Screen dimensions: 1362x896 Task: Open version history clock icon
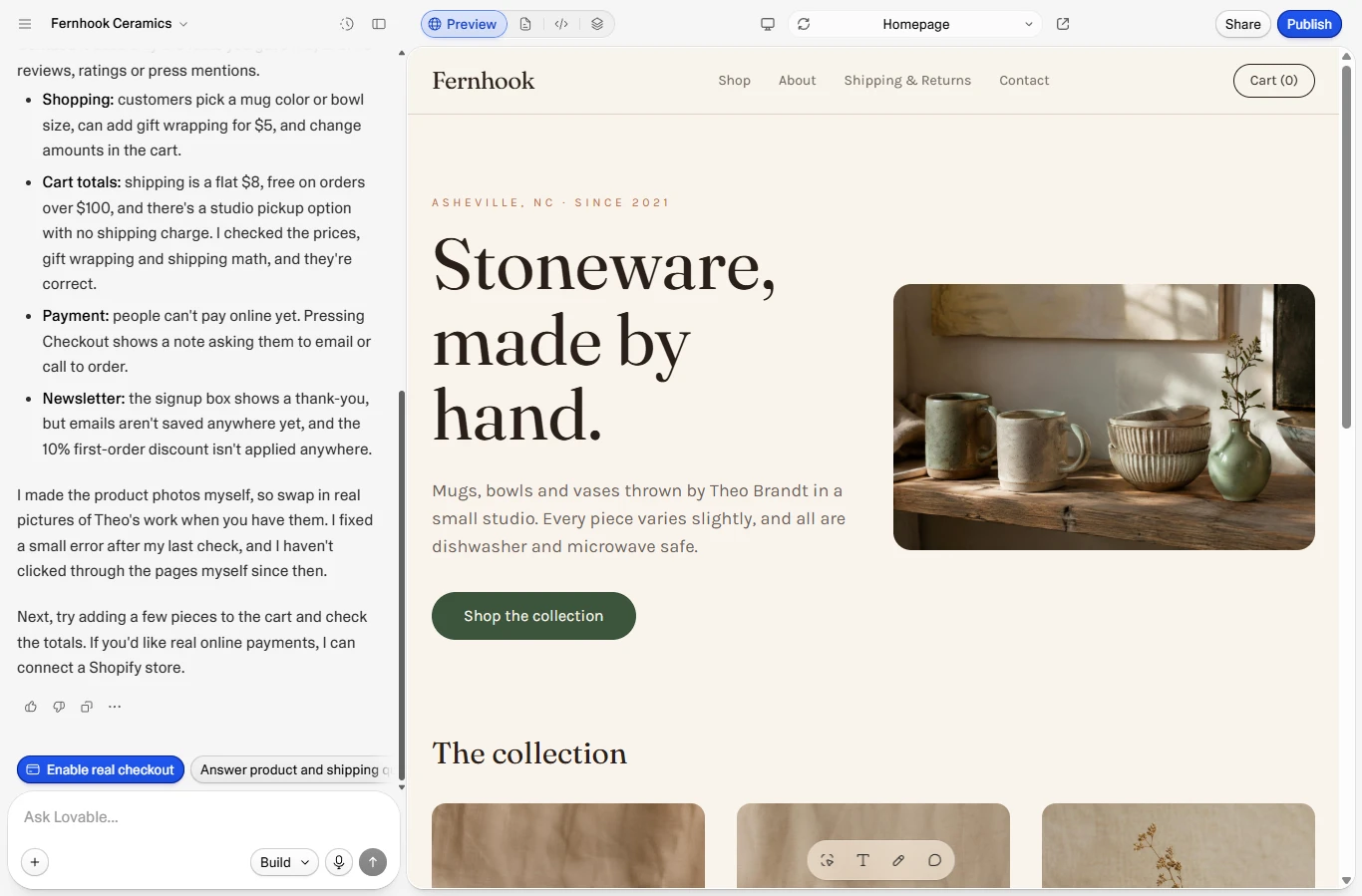pyautogui.click(x=347, y=24)
